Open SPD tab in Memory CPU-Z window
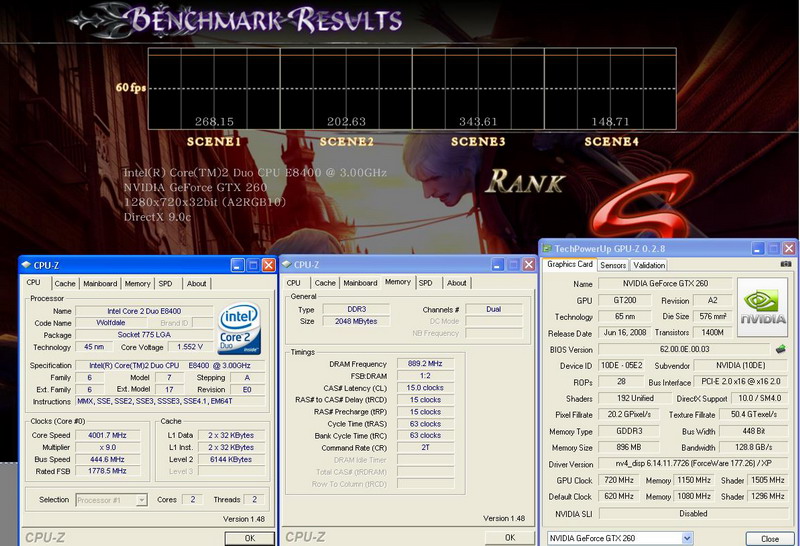This screenshot has height=546, width=800. [x=426, y=283]
